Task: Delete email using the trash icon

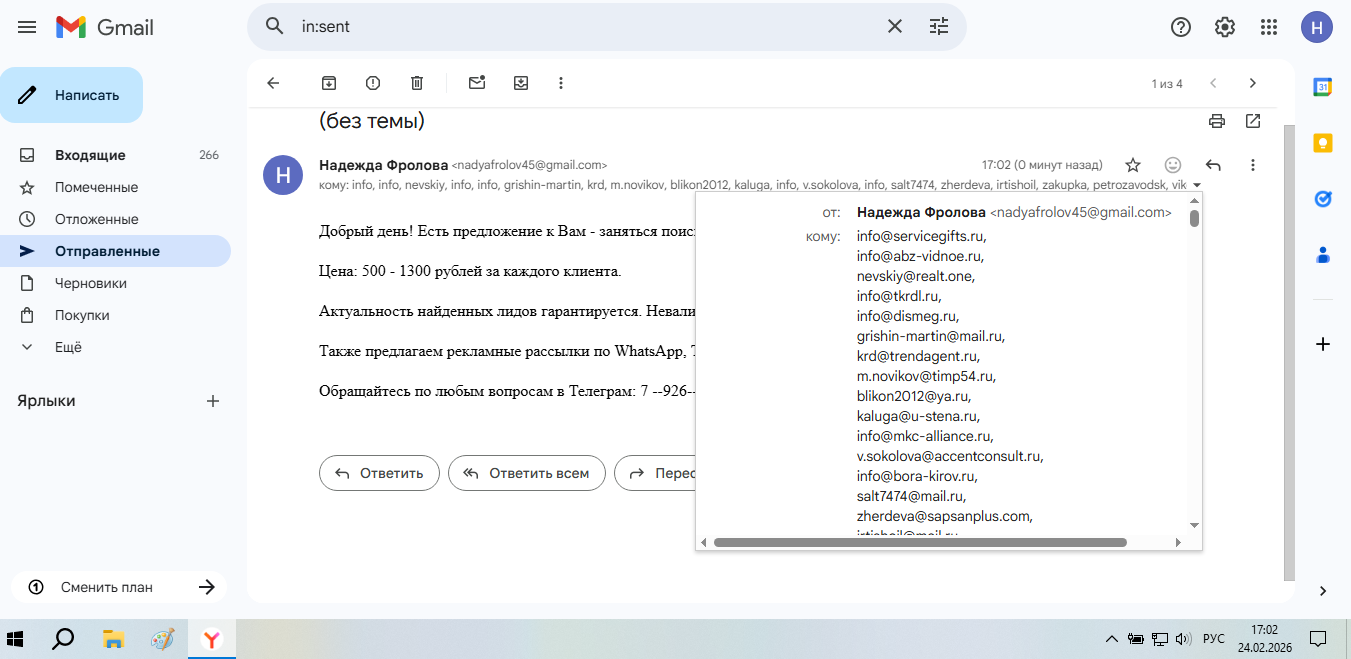Action: (417, 83)
